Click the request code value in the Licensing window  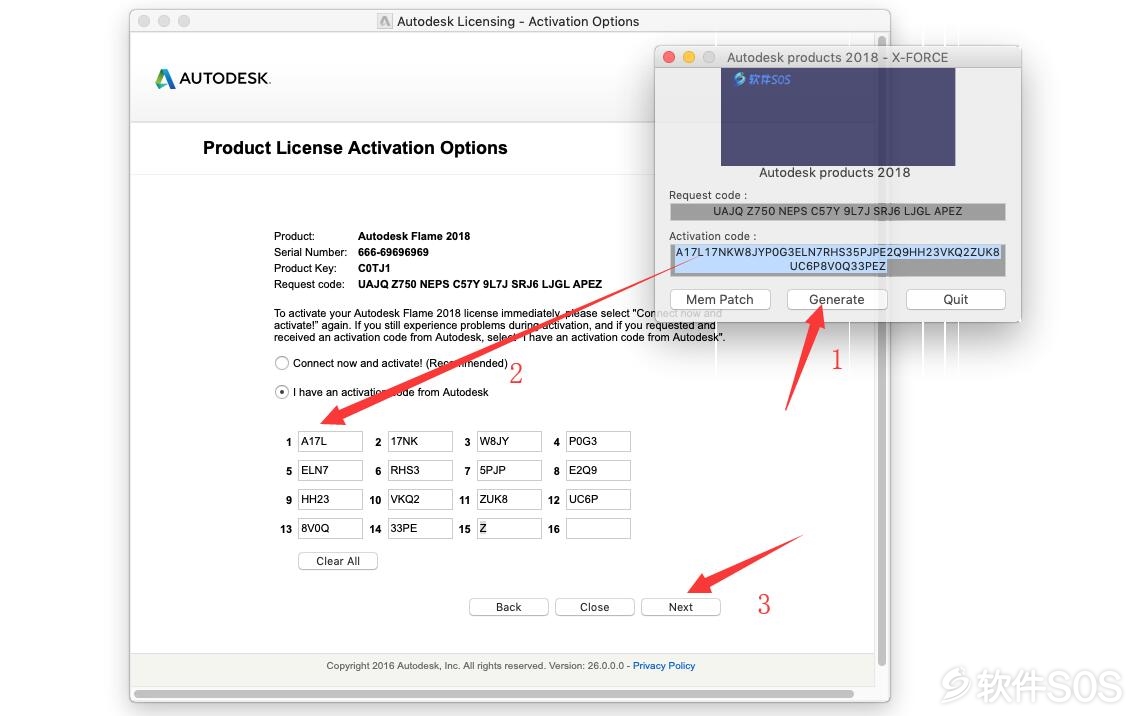[479, 284]
